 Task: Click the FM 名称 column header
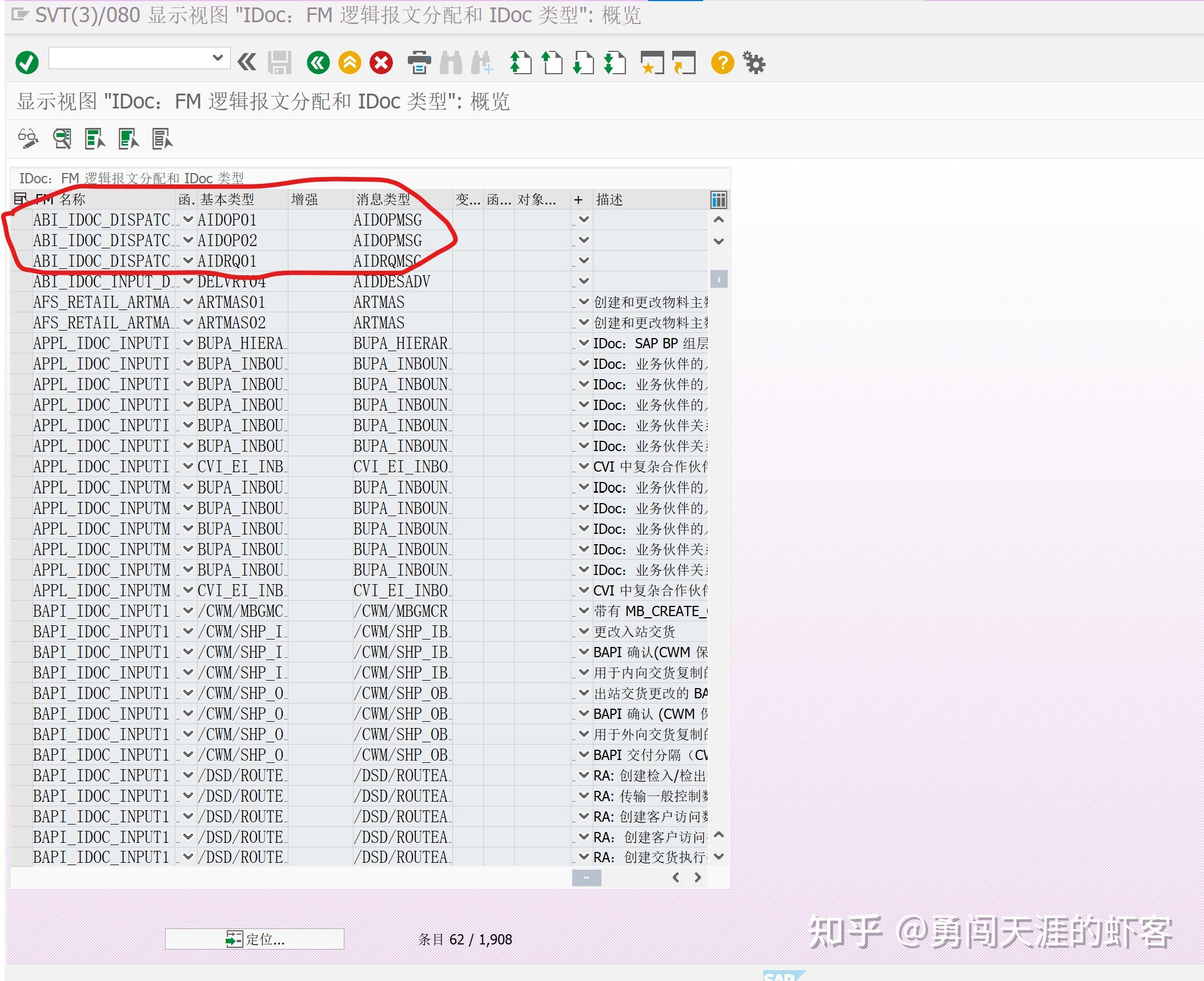tap(103, 199)
